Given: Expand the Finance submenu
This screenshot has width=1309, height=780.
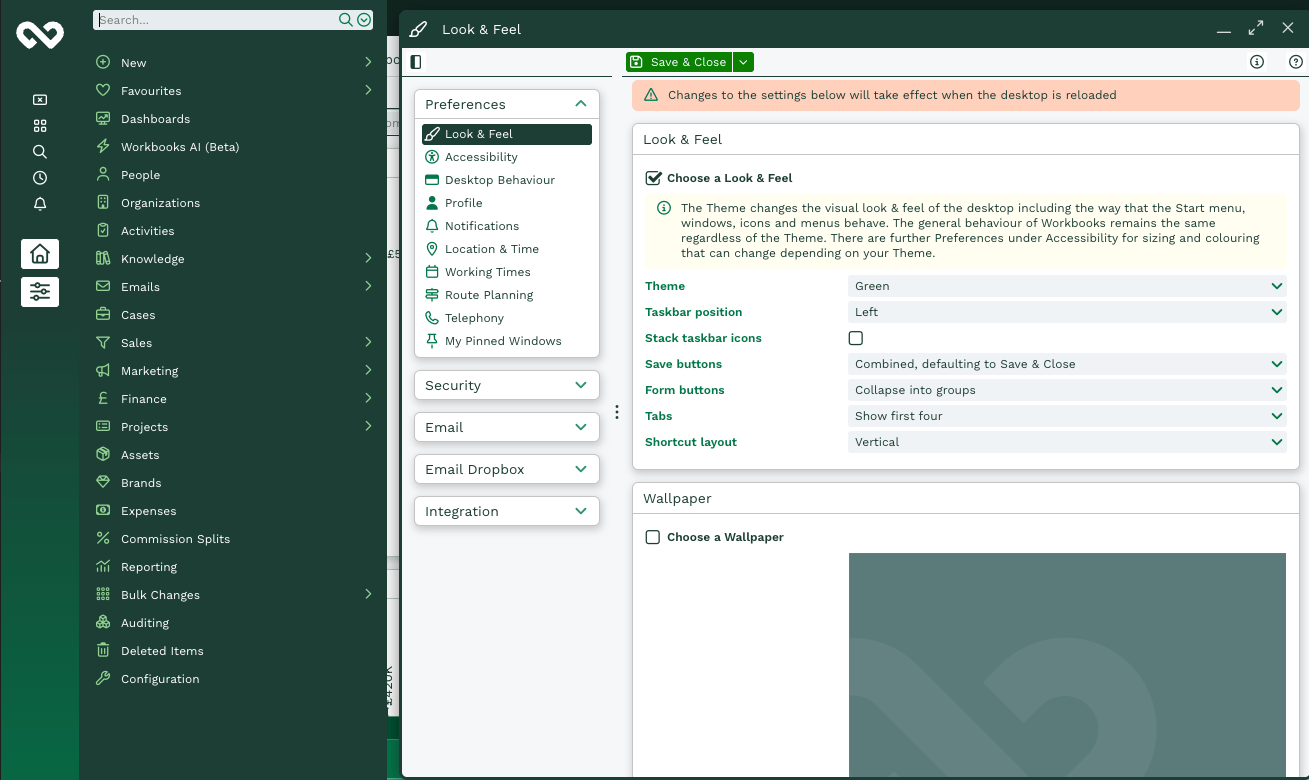Looking at the screenshot, I should 235,398.
